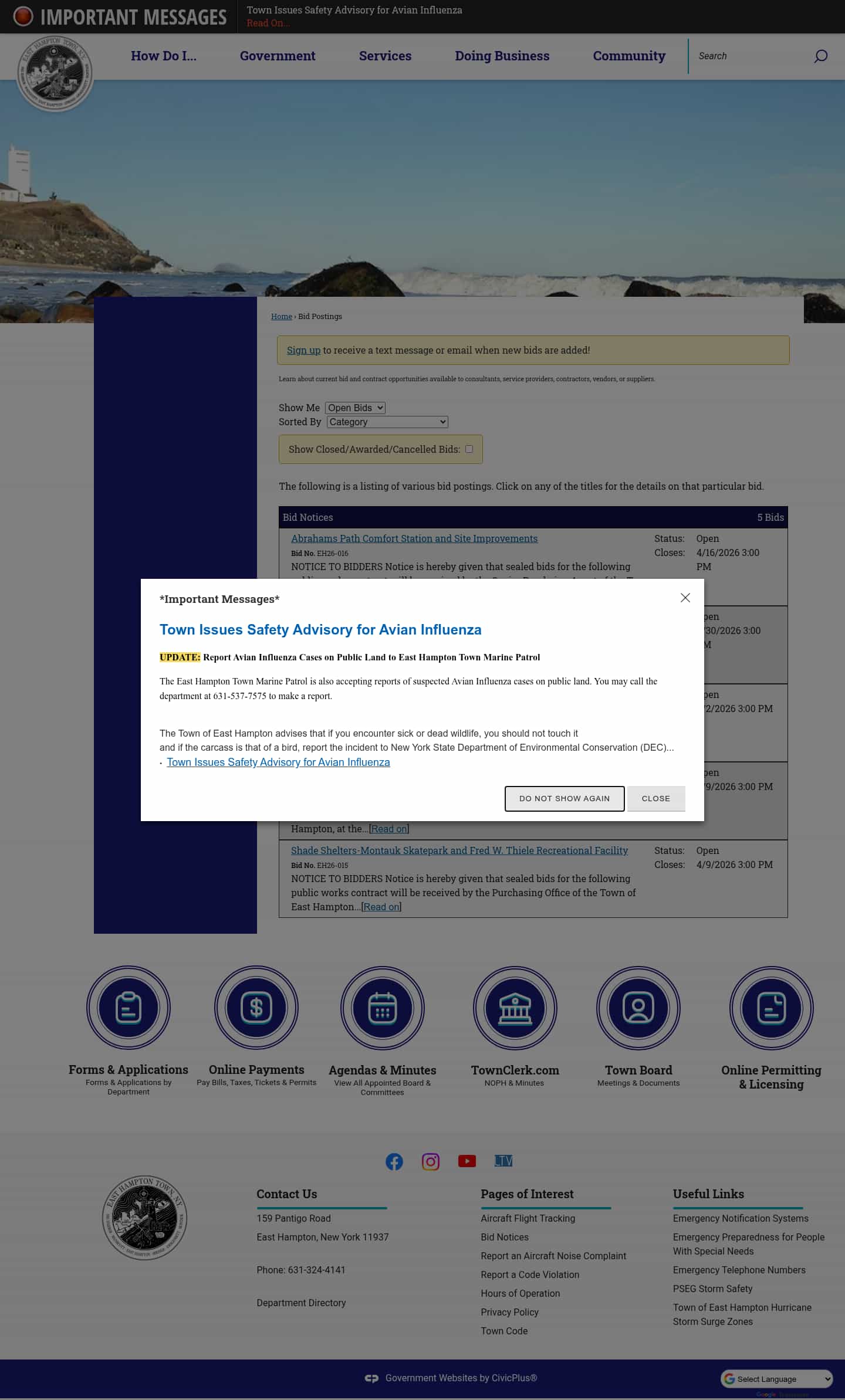Image resolution: width=845 pixels, height=1400 pixels.
Task: Click the Town Board Meetings & Documents label
Action: point(638,1083)
